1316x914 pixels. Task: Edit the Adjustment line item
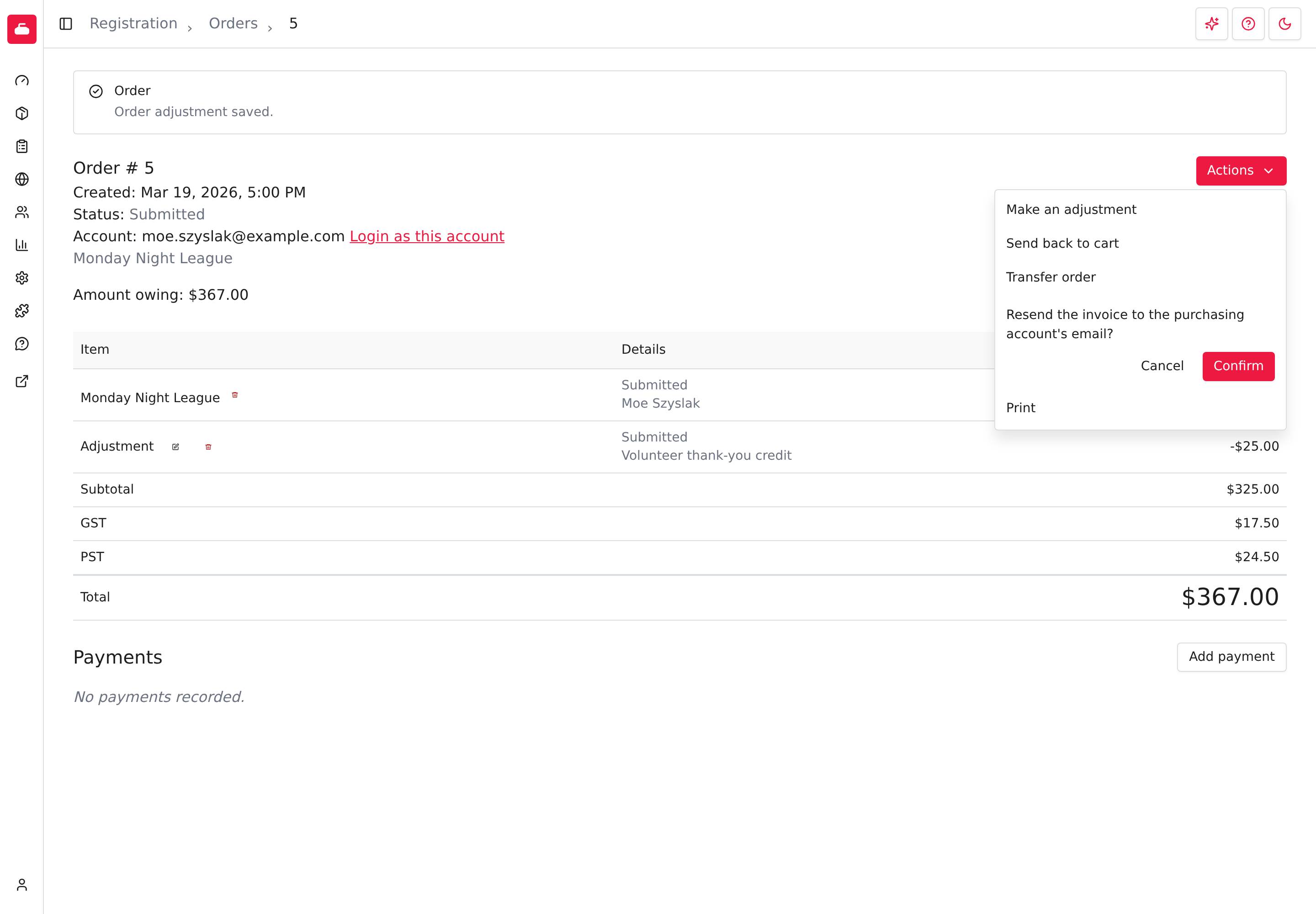(x=176, y=446)
